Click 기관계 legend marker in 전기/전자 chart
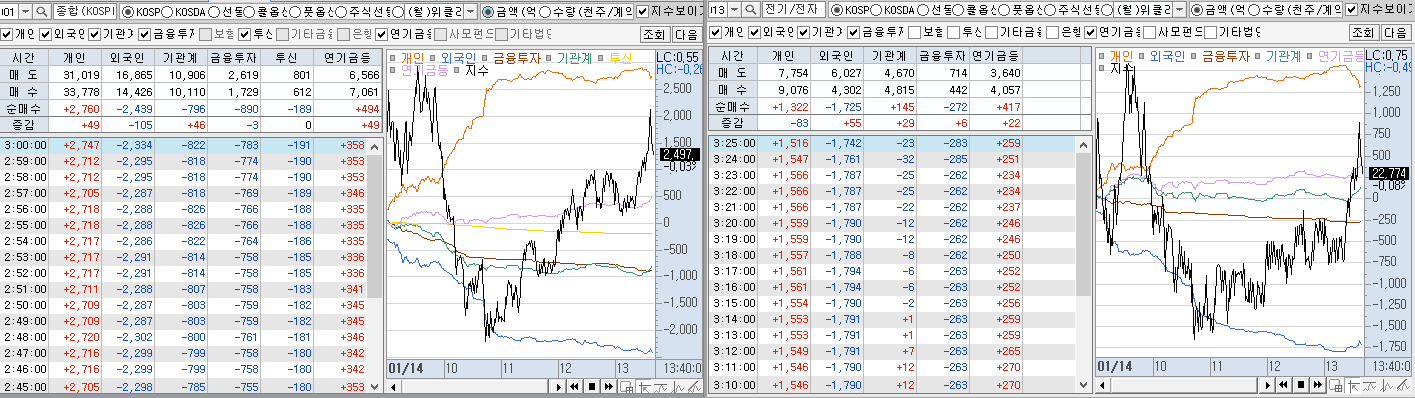This screenshot has width=1415, height=398. click(x=1257, y=57)
